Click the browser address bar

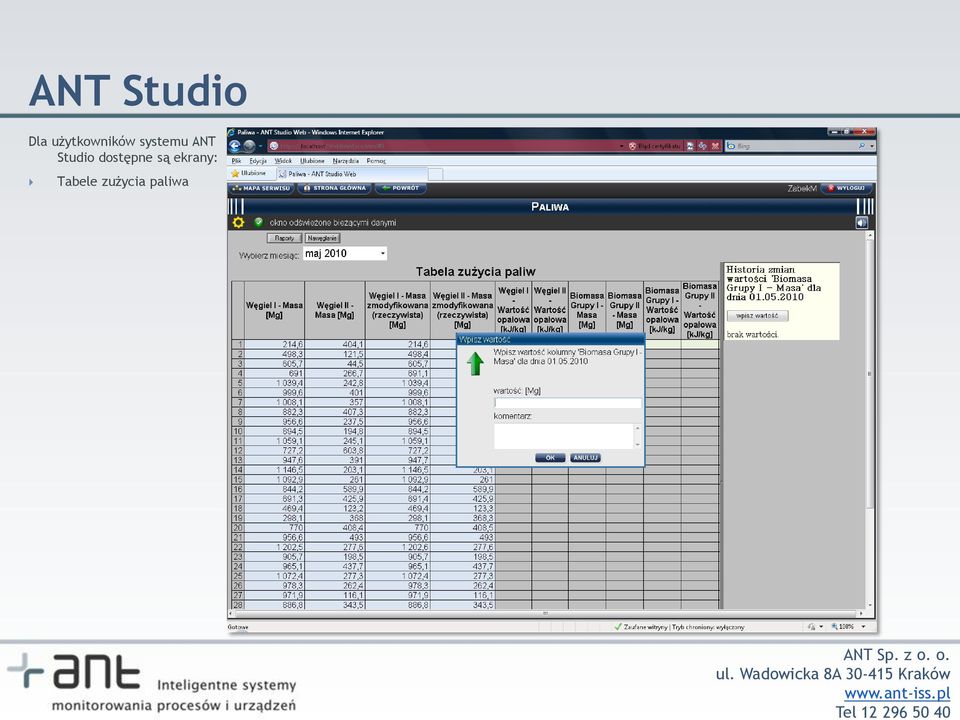445,146
